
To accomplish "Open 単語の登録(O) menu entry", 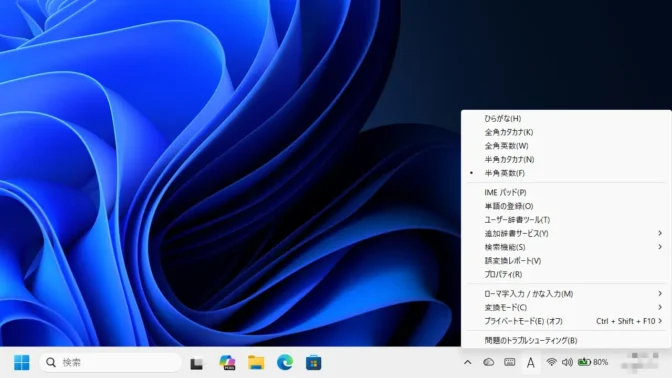I will tap(566, 207).
